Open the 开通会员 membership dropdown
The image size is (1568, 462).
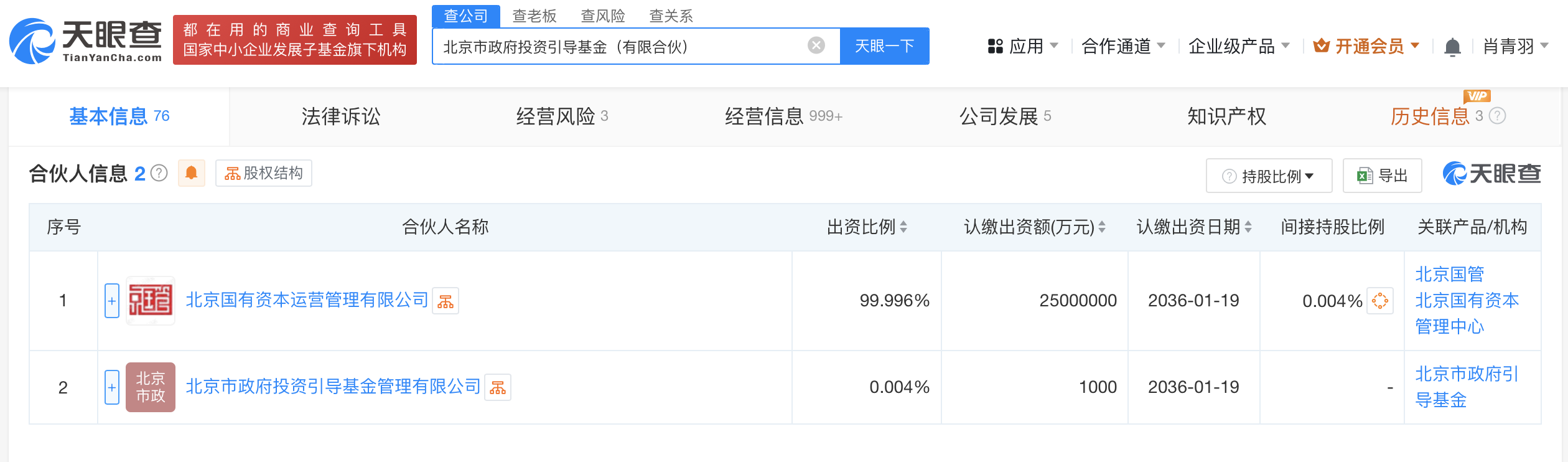[1366, 46]
